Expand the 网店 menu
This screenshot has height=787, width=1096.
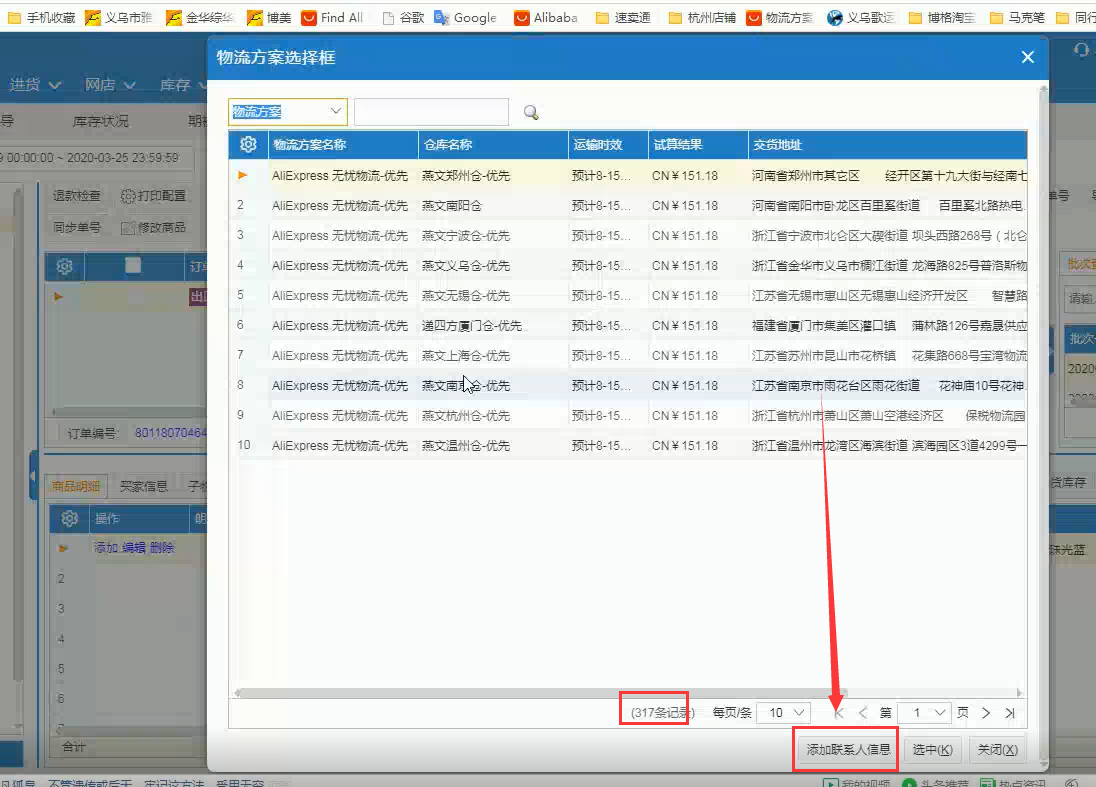(x=110, y=85)
